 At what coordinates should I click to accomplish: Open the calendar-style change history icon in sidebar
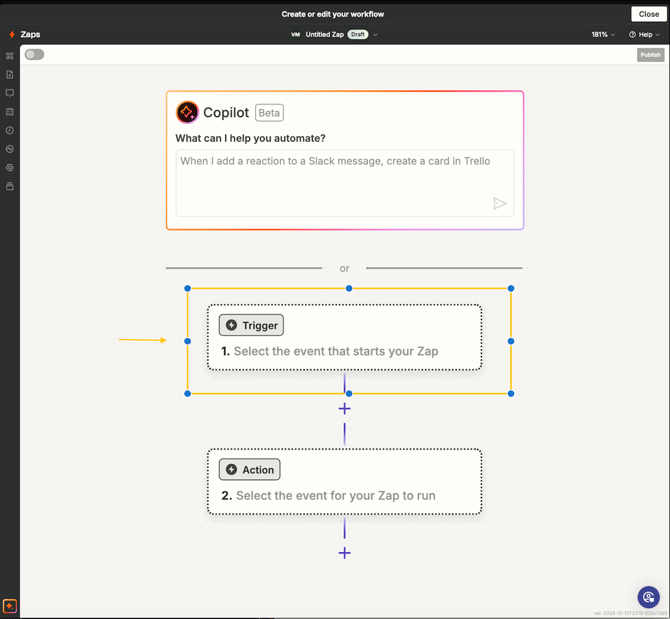point(10,112)
